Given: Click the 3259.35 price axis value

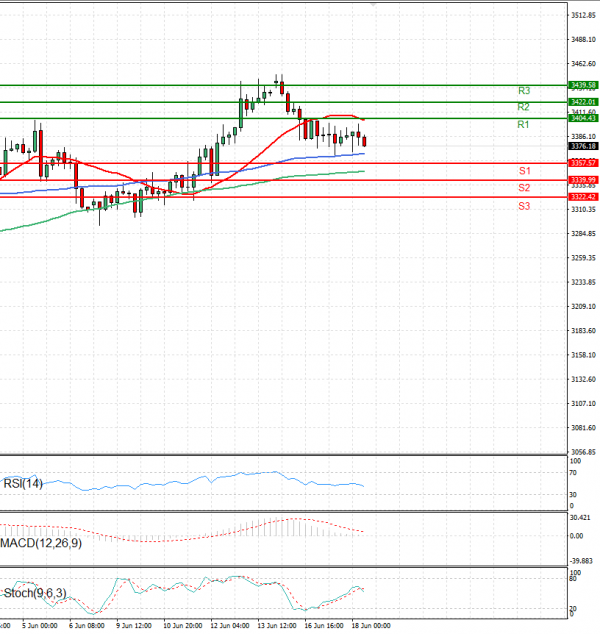Looking at the screenshot, I should click(583, 258).
